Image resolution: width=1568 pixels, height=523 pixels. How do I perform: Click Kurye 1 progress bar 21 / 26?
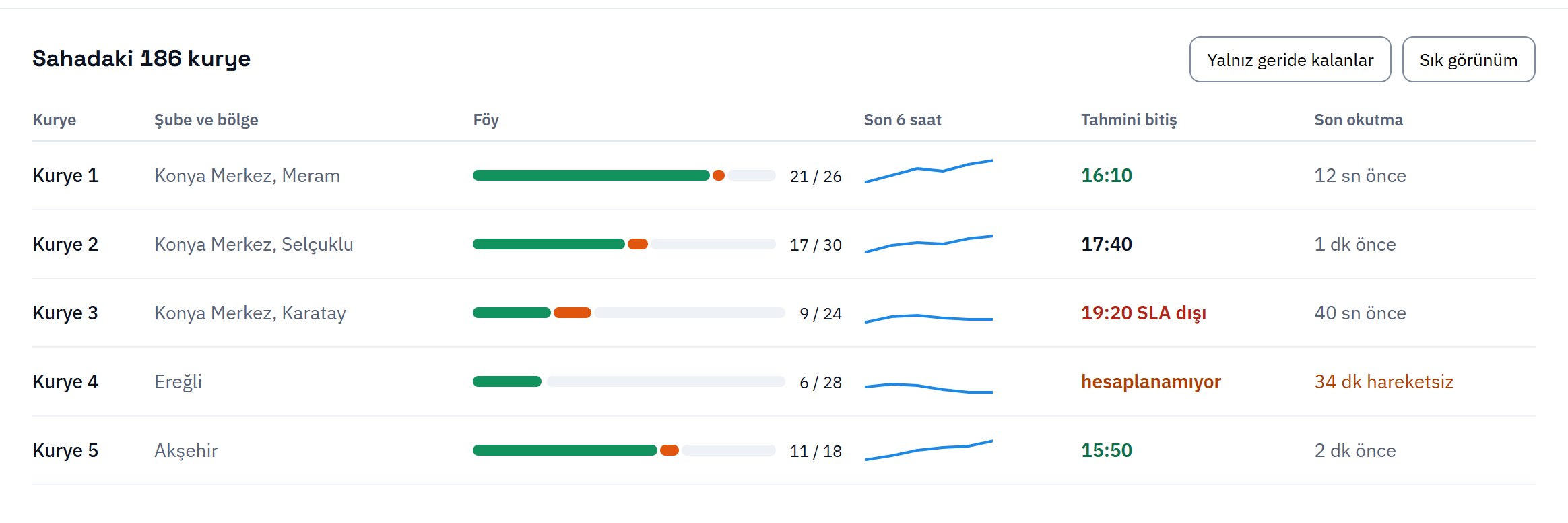624,175
